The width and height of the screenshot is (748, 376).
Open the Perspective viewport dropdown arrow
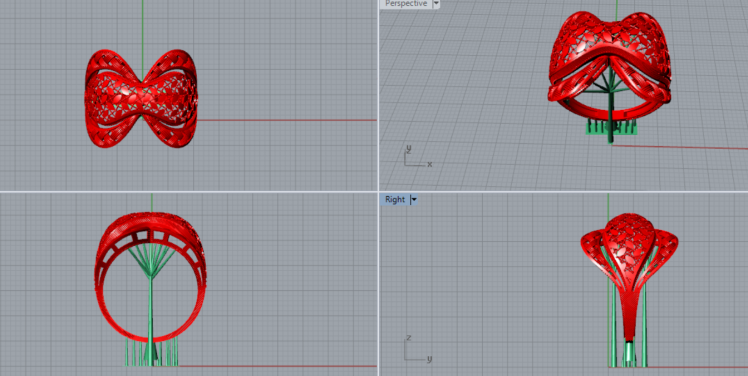pos(436,4)
